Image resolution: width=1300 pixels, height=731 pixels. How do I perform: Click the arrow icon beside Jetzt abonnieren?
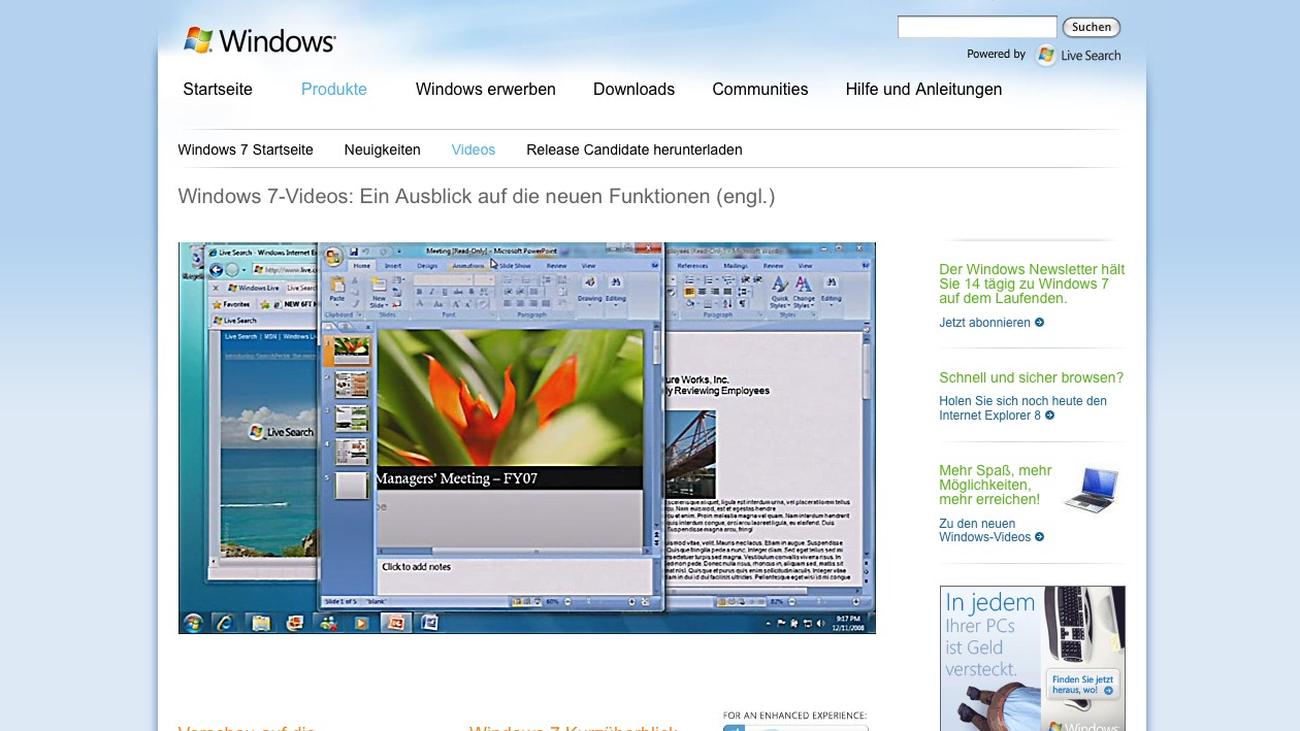1040,322
